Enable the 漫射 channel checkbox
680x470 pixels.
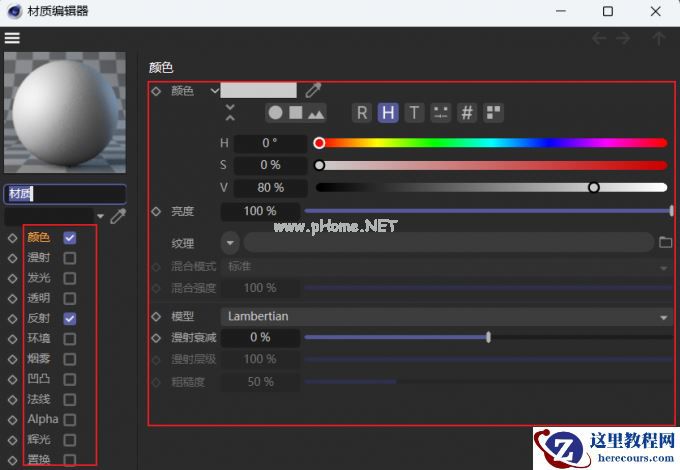70,258
